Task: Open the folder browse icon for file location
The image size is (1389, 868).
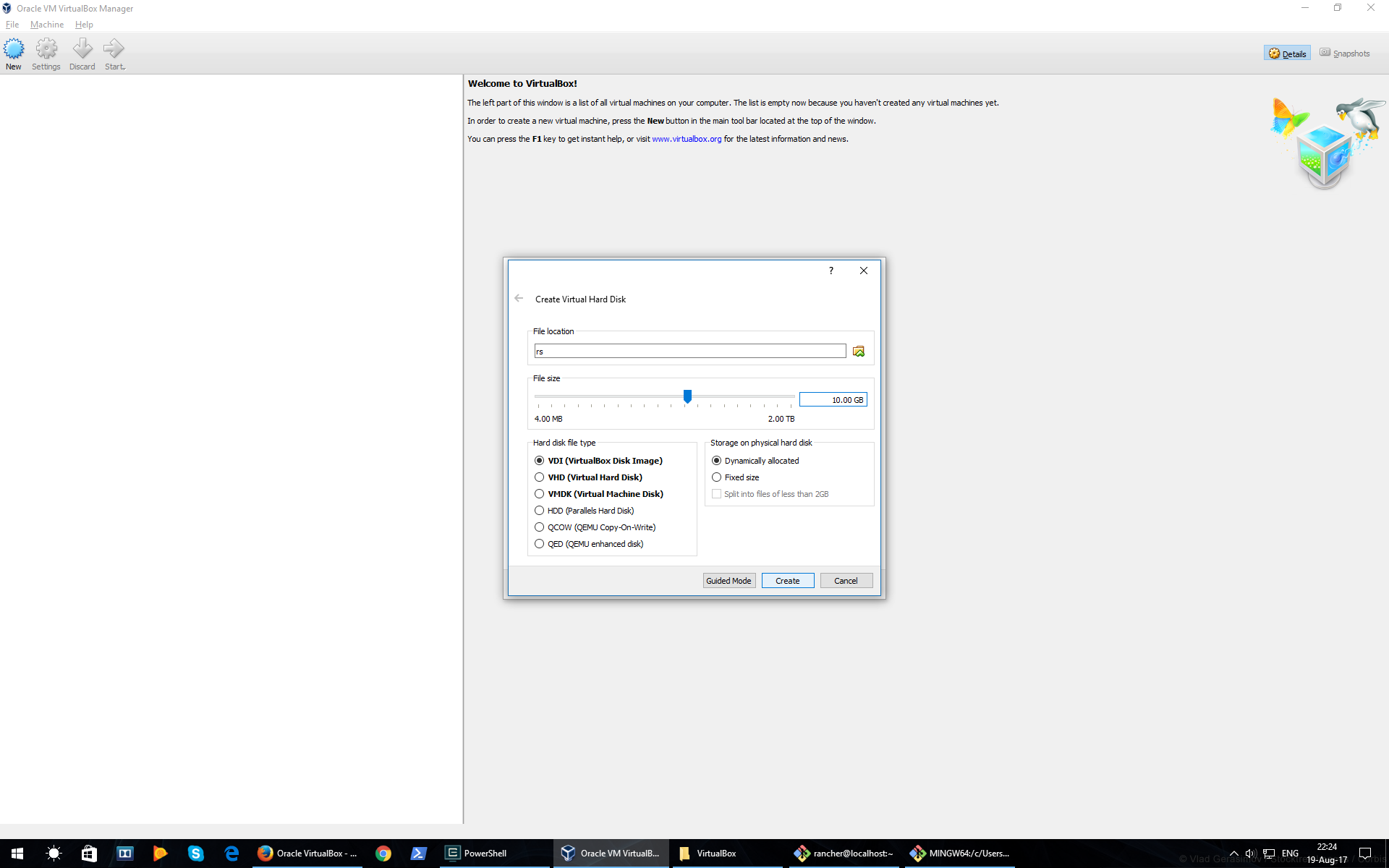Action: click(859, 352)
